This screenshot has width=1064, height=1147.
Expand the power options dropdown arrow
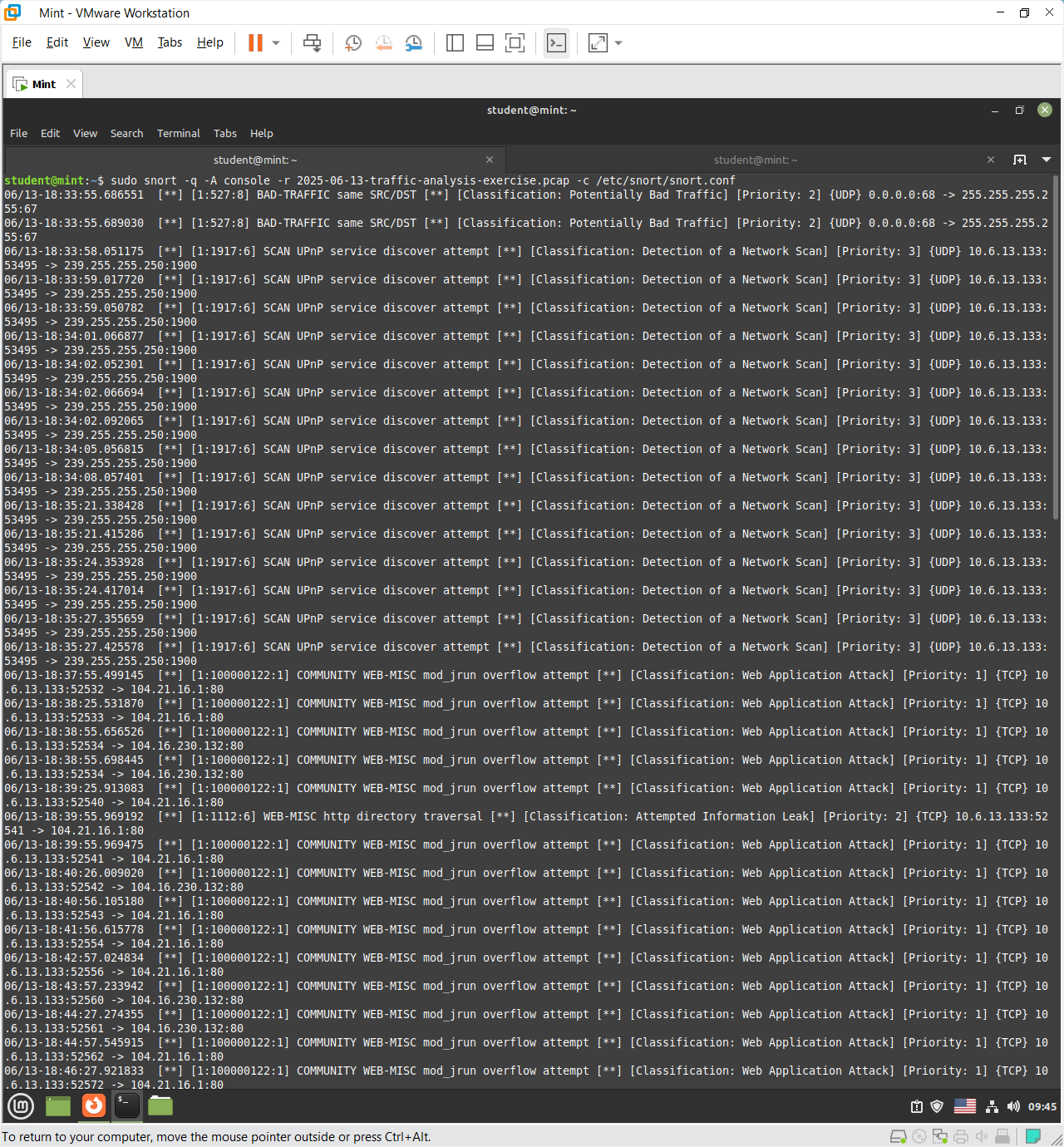(276, 43)
